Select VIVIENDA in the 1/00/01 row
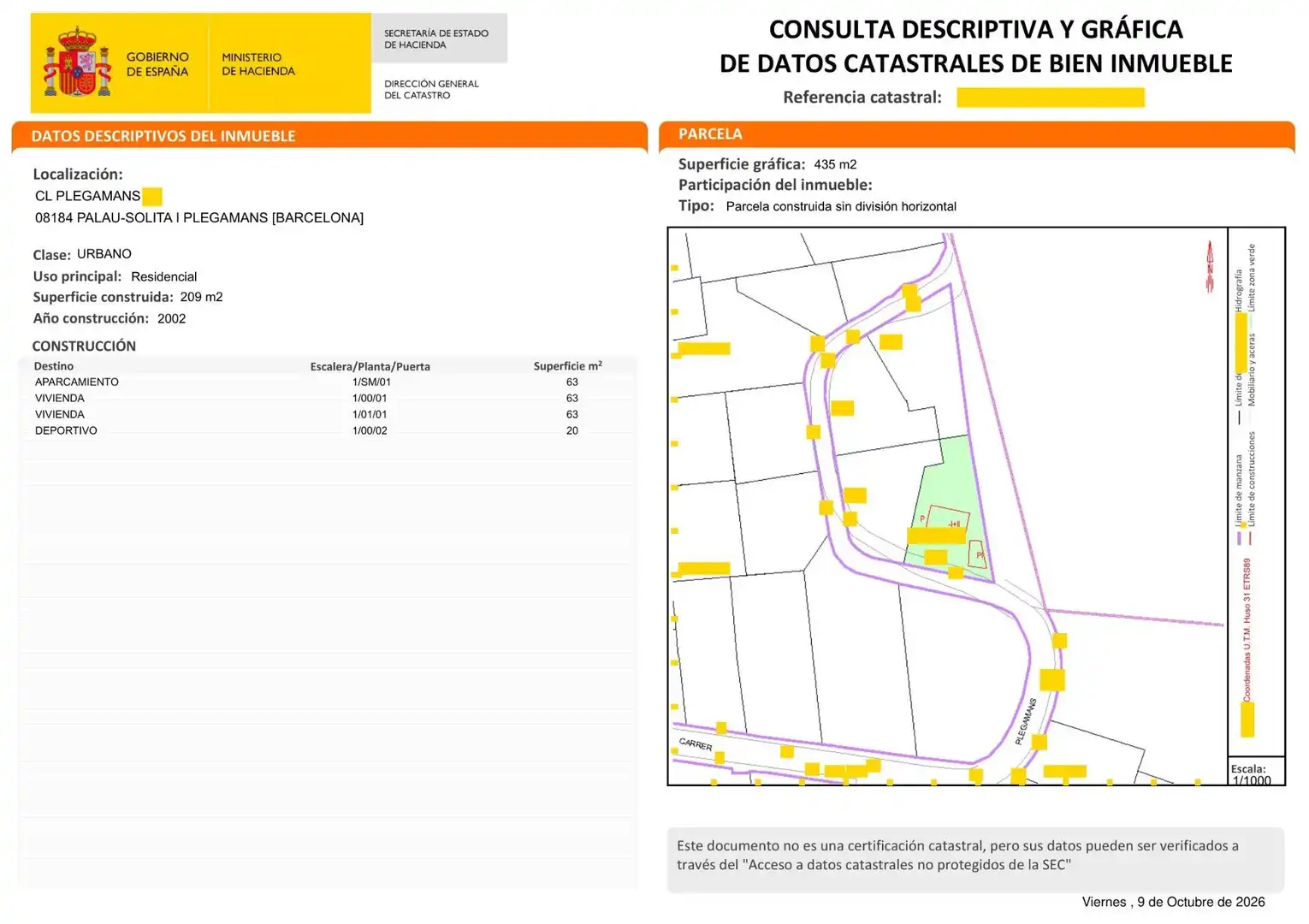 click(60, 399)
